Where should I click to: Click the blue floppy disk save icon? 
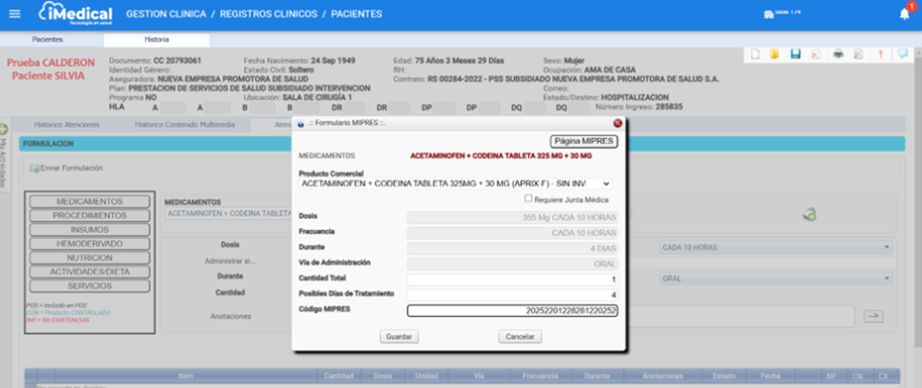pos(796,55)
